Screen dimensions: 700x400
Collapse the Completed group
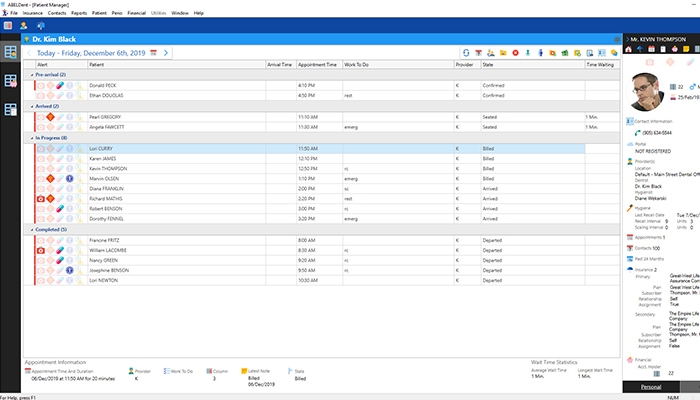click(31, 229)
